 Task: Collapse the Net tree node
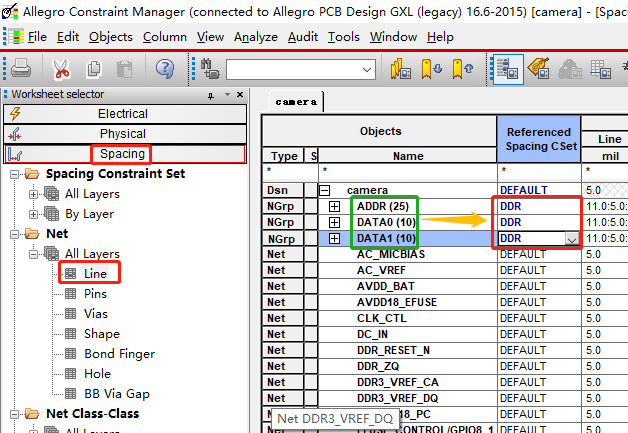pos(14,234)
